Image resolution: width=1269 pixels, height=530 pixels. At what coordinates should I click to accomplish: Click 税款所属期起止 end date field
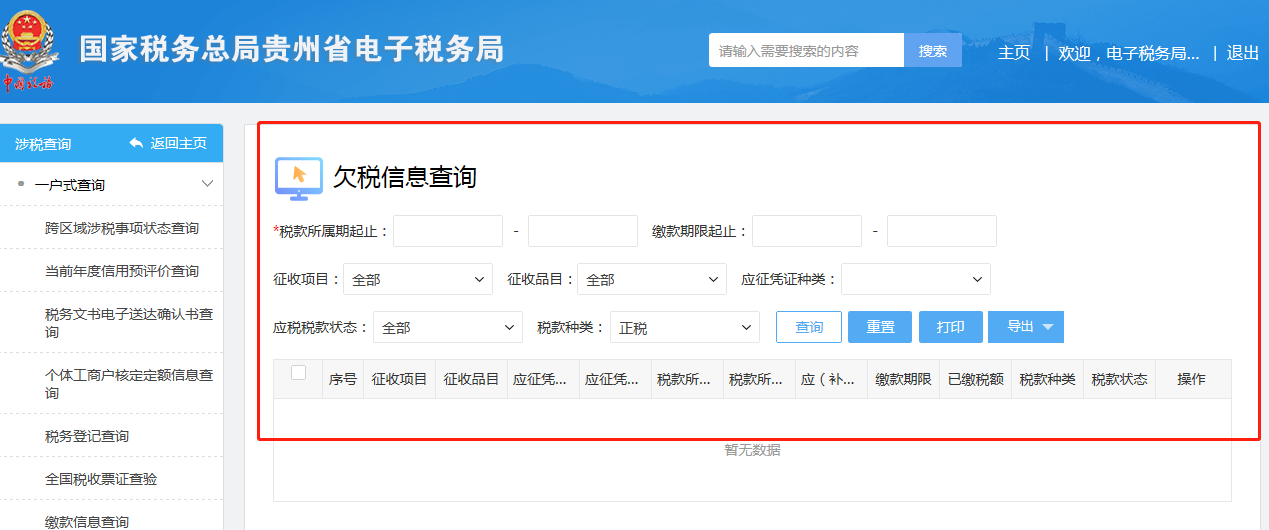[583, 231]
